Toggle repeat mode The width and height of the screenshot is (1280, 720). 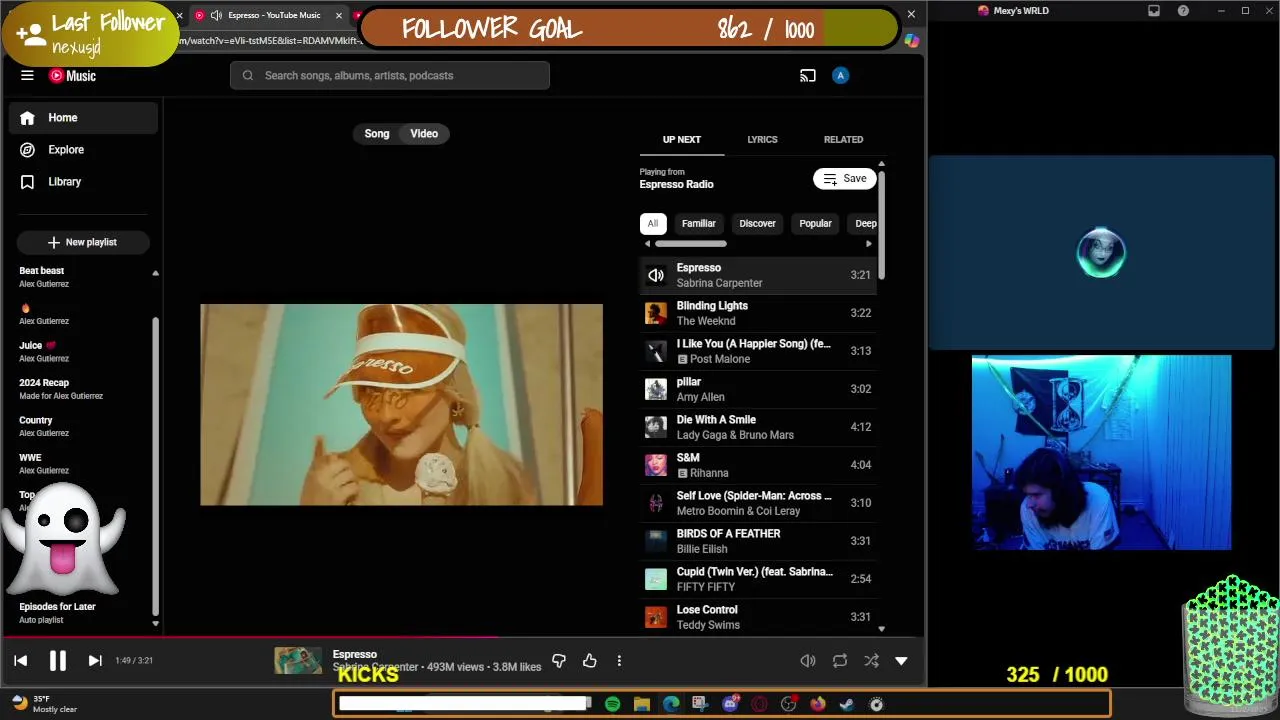840,660
